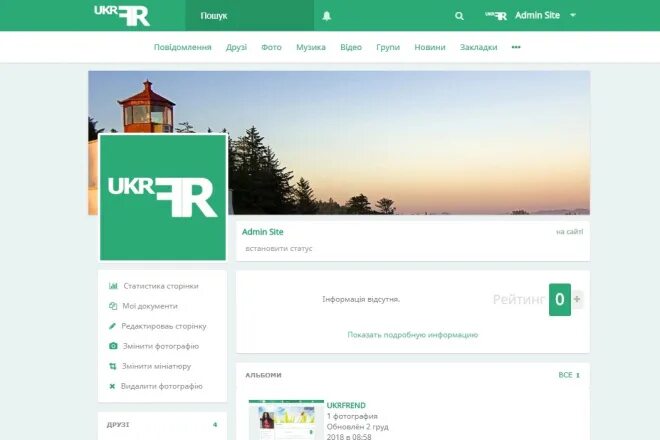Open Редактировать сторінку link
Viewport: 660px width, 440px height.
coord(164,326)
